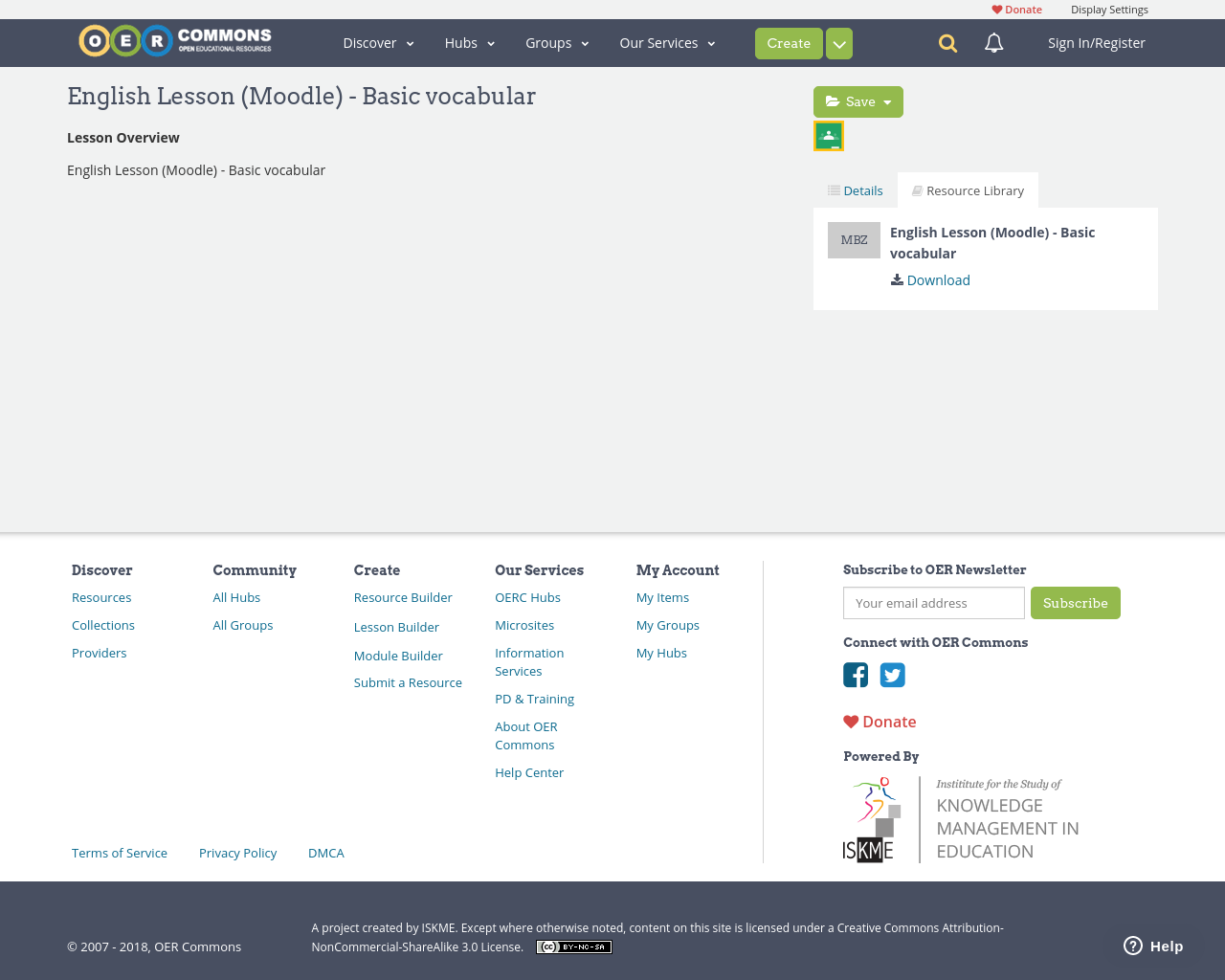Open the Help chat widget
This screenshot has height=980, width=1225.
coord(1152,946)
